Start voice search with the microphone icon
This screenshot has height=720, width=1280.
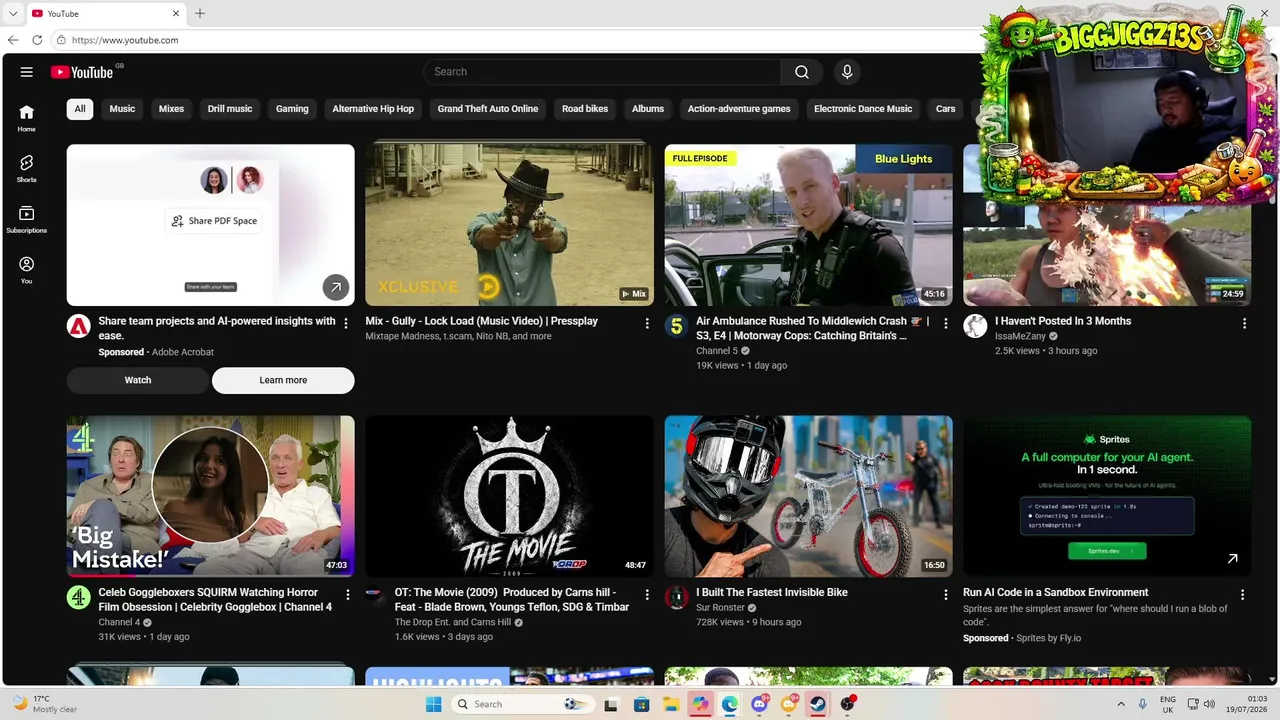(x=847, y=72)
